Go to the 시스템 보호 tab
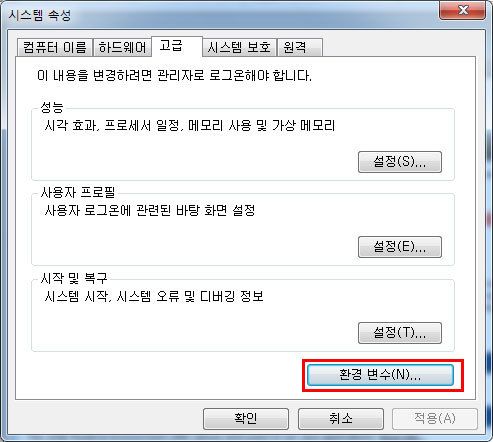This screenshot has height=442, width=493. [x=239, y=47]
